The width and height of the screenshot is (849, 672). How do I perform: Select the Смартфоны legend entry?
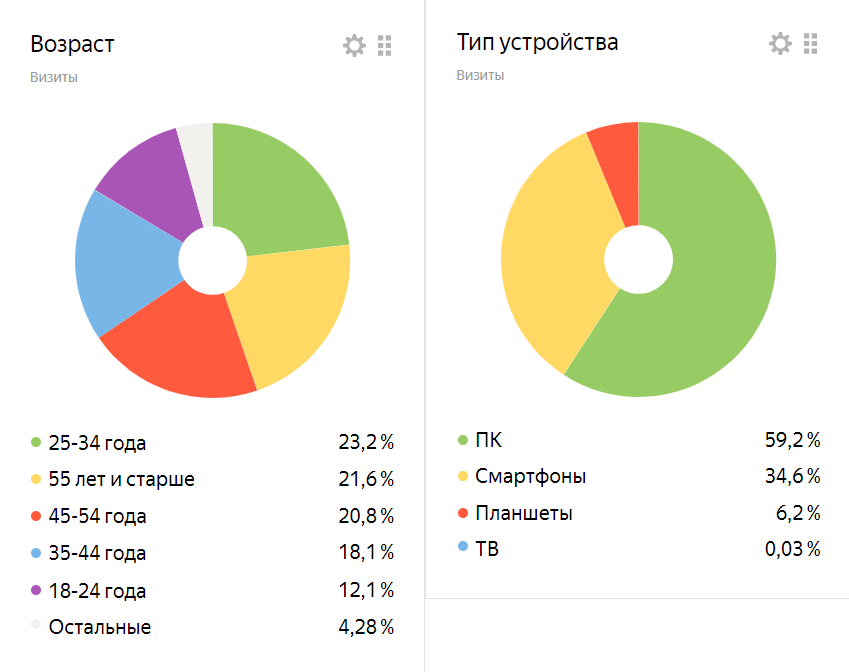click(x=530, y=476)
